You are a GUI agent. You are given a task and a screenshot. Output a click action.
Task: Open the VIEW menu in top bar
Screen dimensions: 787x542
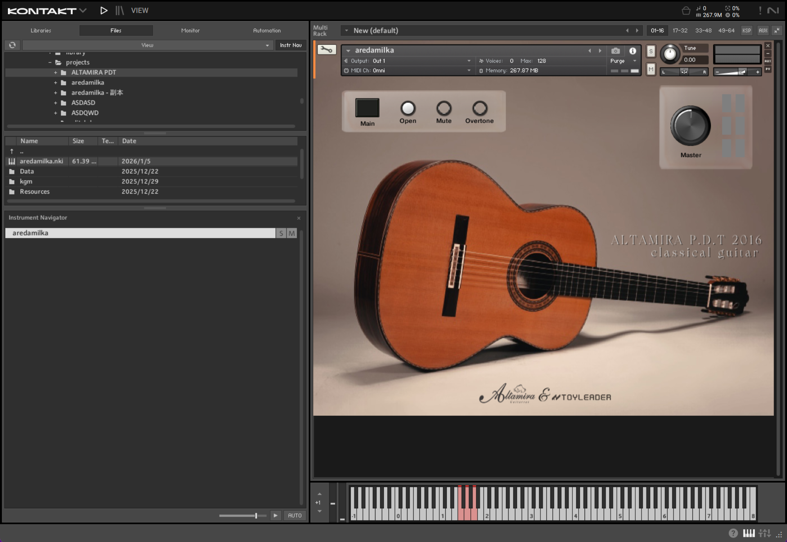140,11
